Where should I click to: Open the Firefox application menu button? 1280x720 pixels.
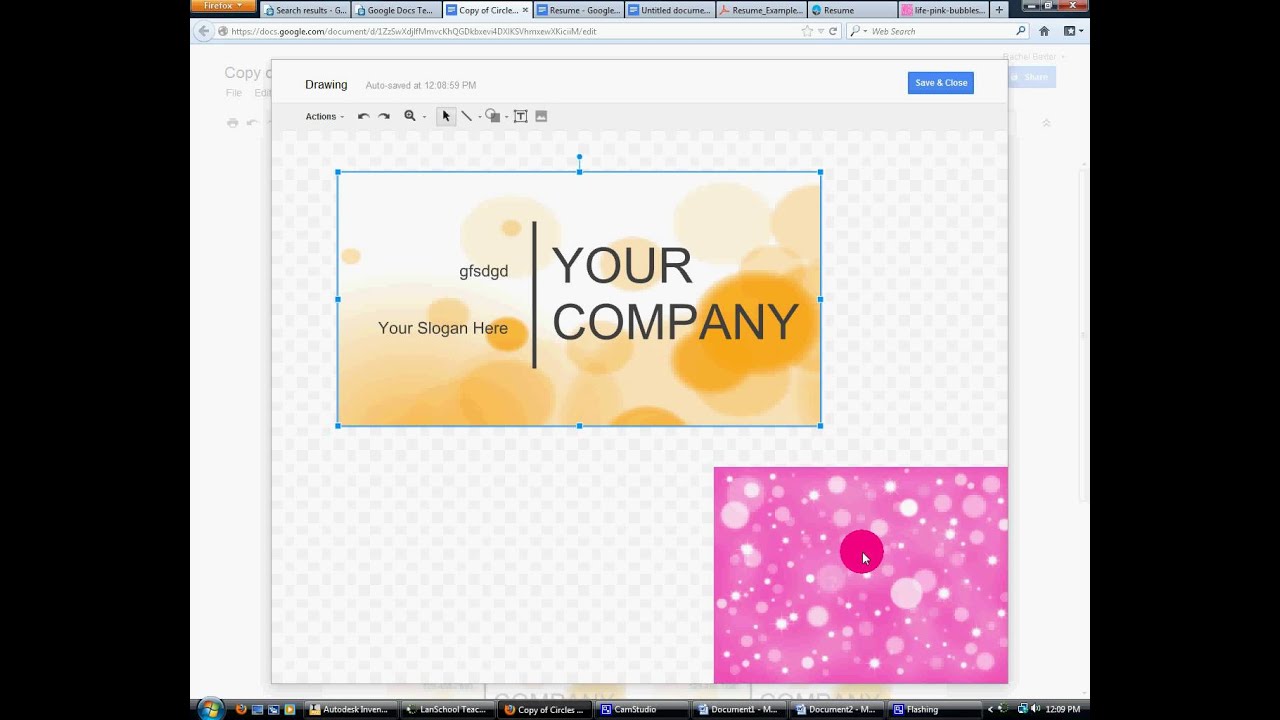[x=223, y=6]
